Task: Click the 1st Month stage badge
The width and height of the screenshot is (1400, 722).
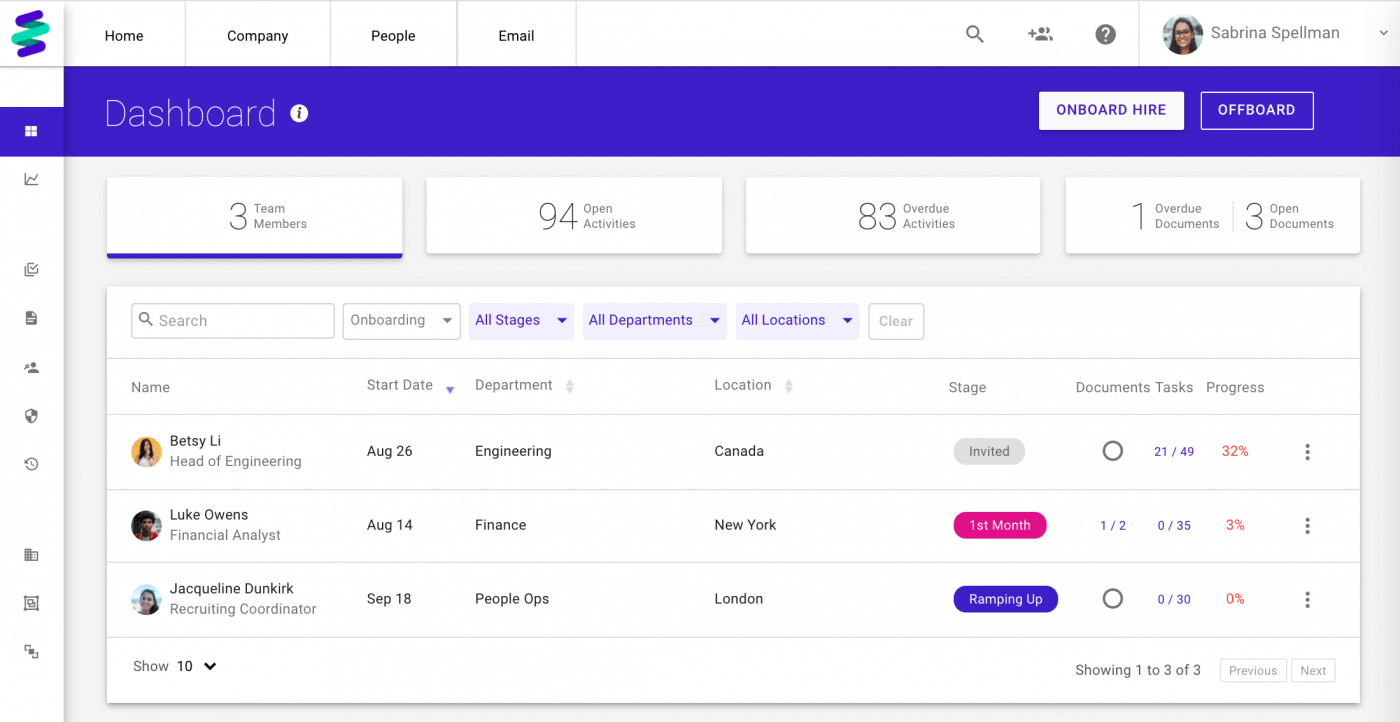Action: 1000,525
